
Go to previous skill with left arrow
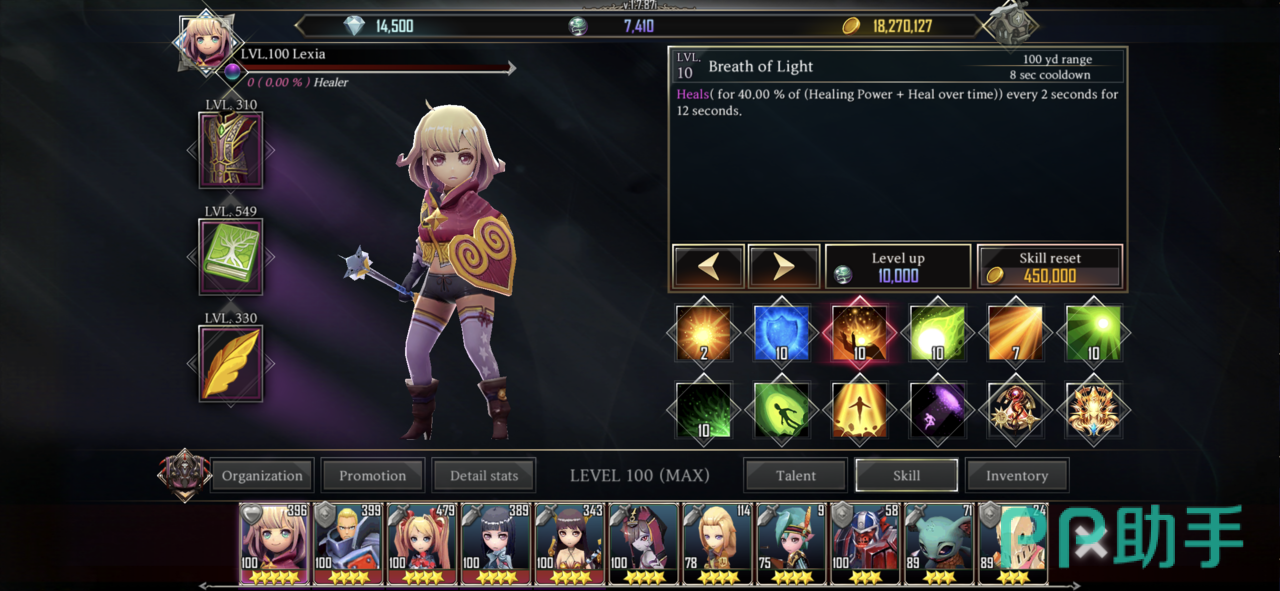[708, 267]
